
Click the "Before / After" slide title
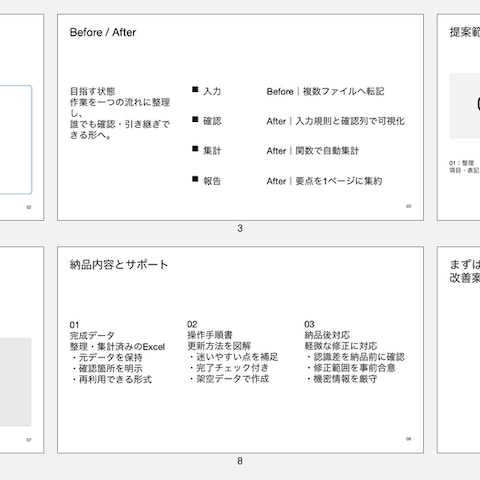tap(103, 32)
